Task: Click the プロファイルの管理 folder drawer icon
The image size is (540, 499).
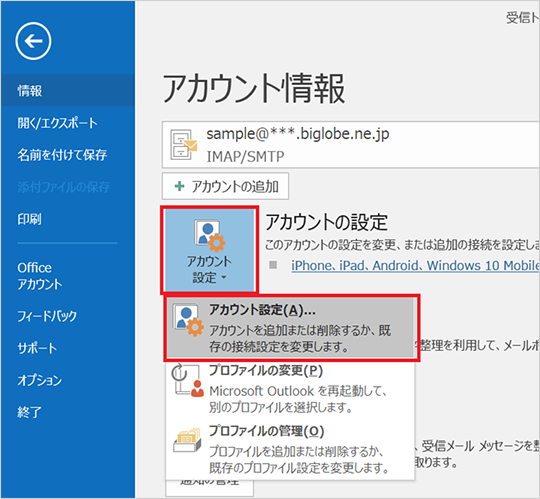Action: [x=188, y=440]
